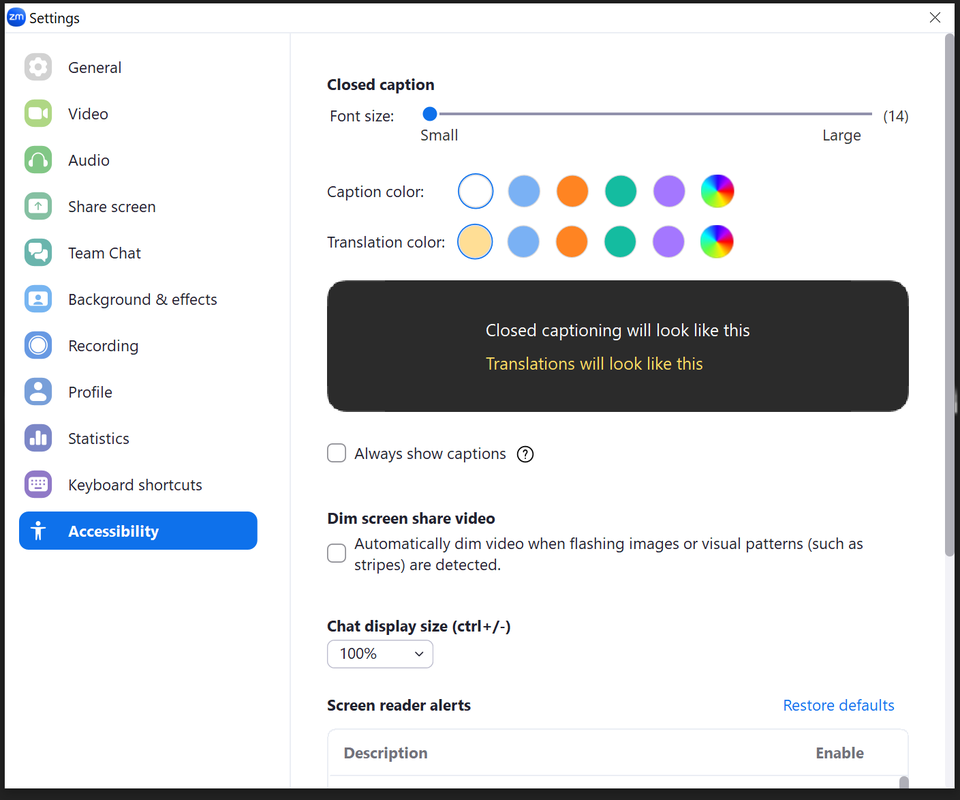Viewport: 960px width, 800px height.
Task: Switch to Keyboard shortcuts section
Action: 135,485
